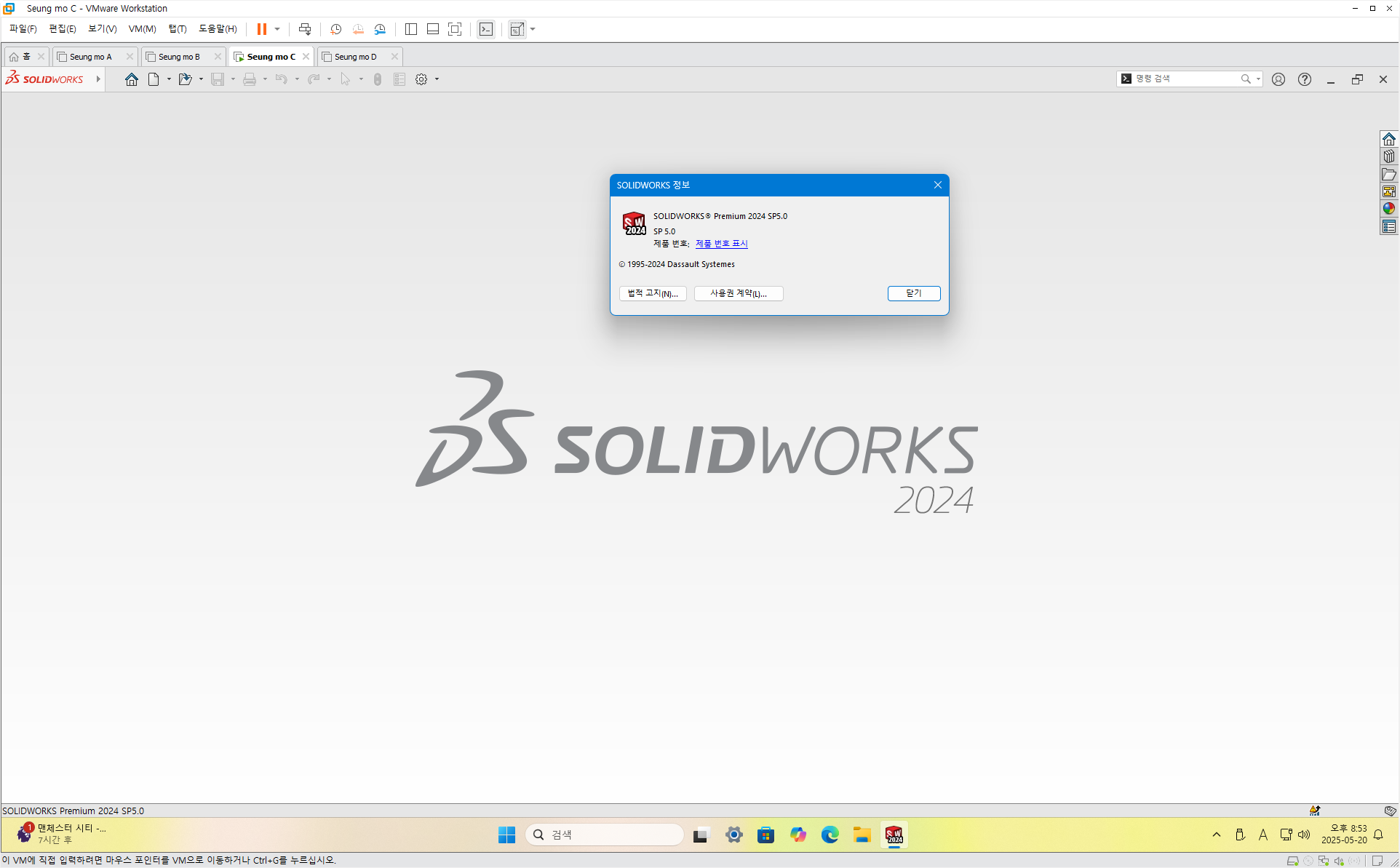
Task: Toggle VMware pause button for the VM
Action: (262, 29)
